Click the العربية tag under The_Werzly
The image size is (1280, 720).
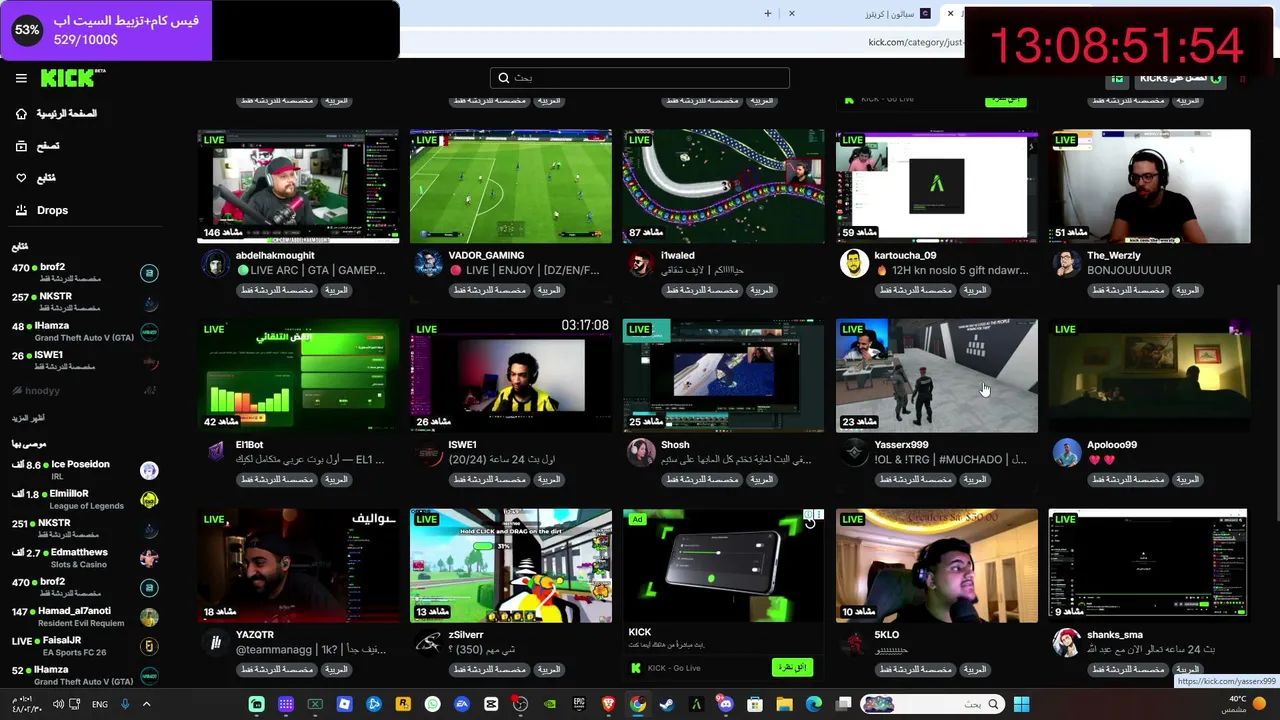1187,290
